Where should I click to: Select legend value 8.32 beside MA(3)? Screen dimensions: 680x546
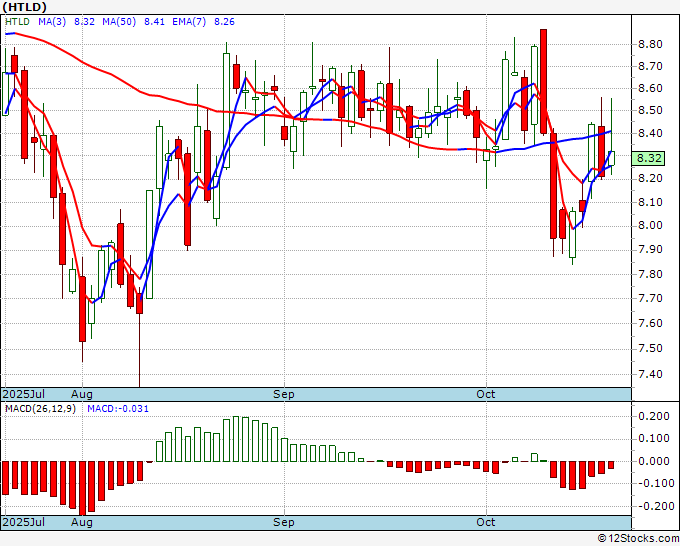pyautogui.click(x=84, y=22)
